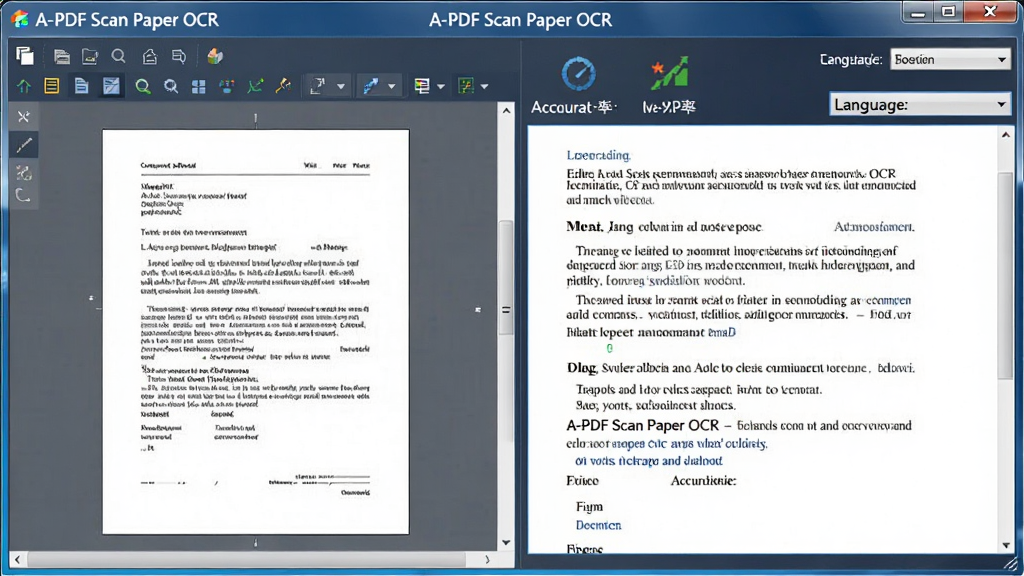Click the resize grip at window bottom-right corner
The image size is (1024, 576).
click(x=1012, y=564)
